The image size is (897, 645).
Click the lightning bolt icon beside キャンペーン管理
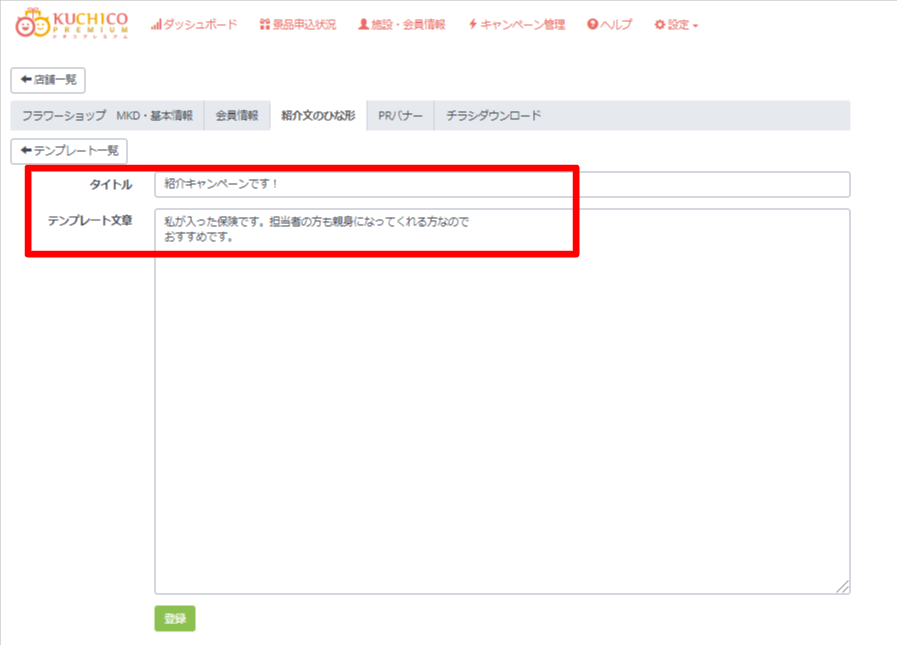coord(473,24)
